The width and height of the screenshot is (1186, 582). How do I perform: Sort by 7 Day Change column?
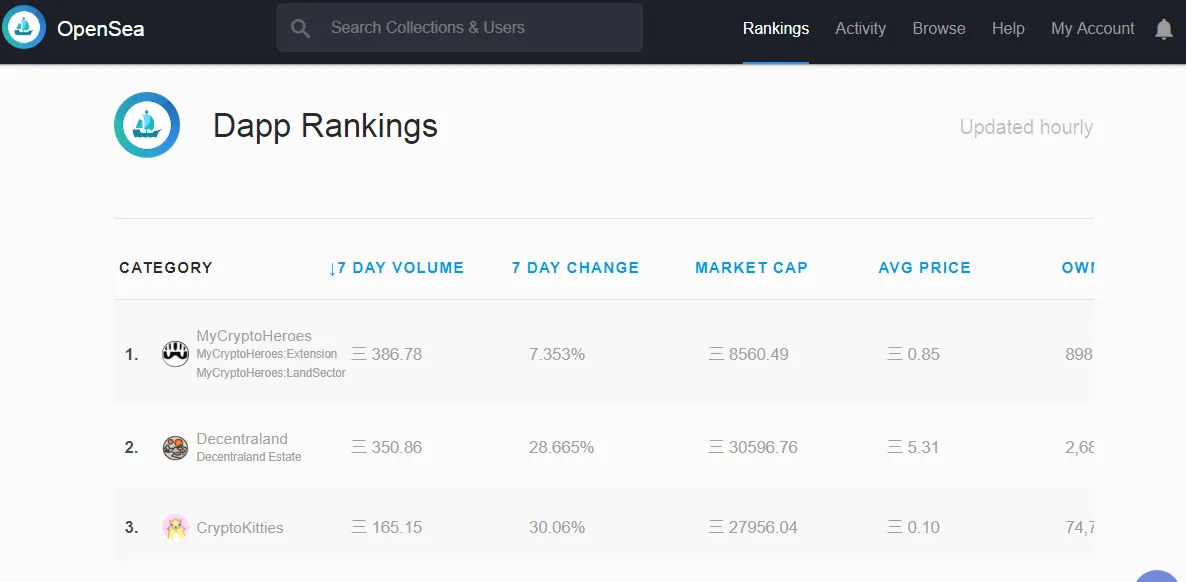(576, 268)
